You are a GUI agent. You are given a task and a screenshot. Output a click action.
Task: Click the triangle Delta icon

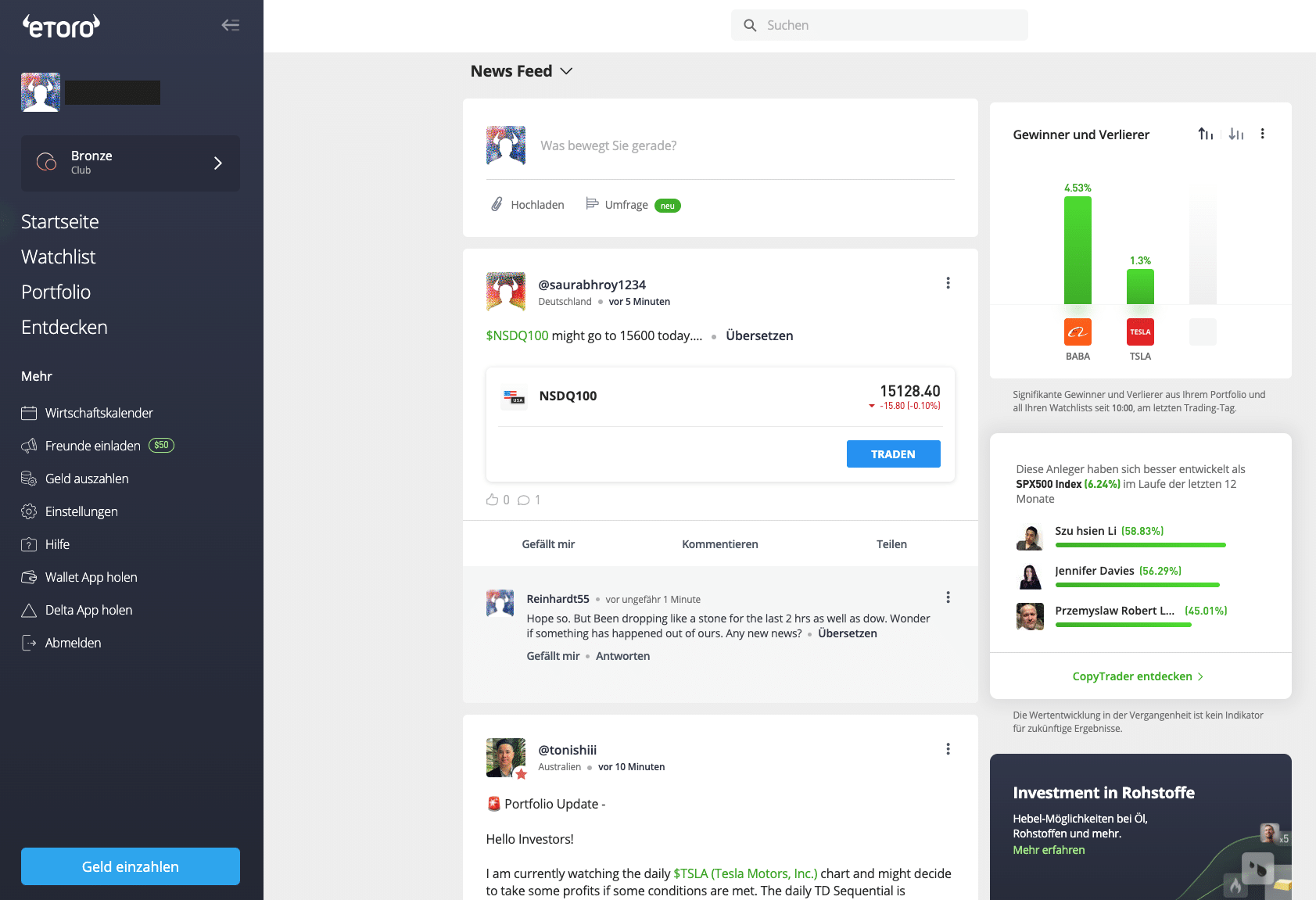[29, 610]
